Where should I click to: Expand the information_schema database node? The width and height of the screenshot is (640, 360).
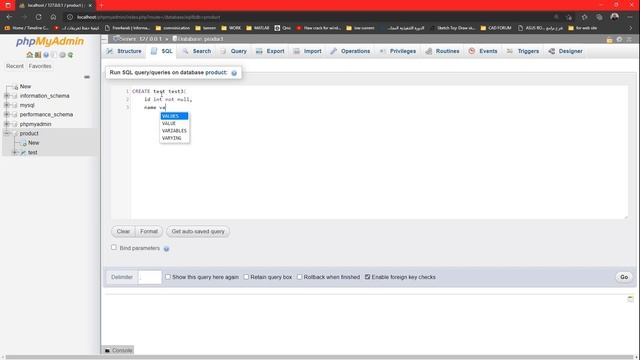pyautogui.click(x=7, y=96)
